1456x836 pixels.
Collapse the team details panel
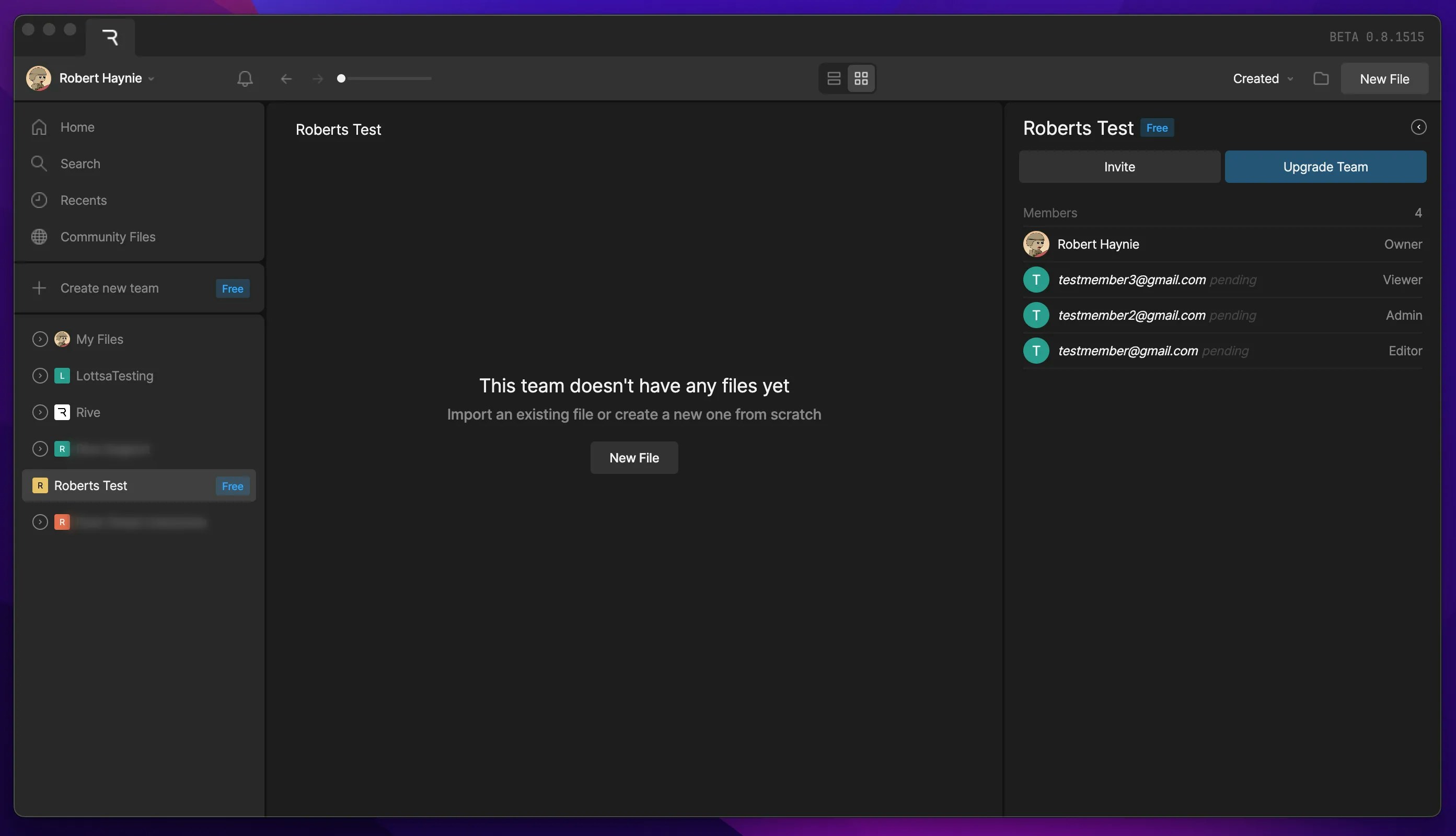(x=1418, y=127)
